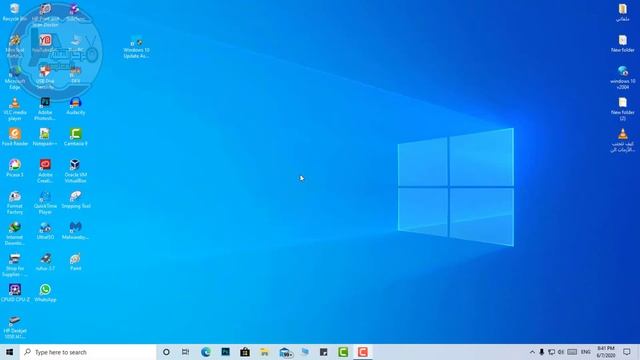Launch Microsoft Edge from the taskbar

(206, 352)
